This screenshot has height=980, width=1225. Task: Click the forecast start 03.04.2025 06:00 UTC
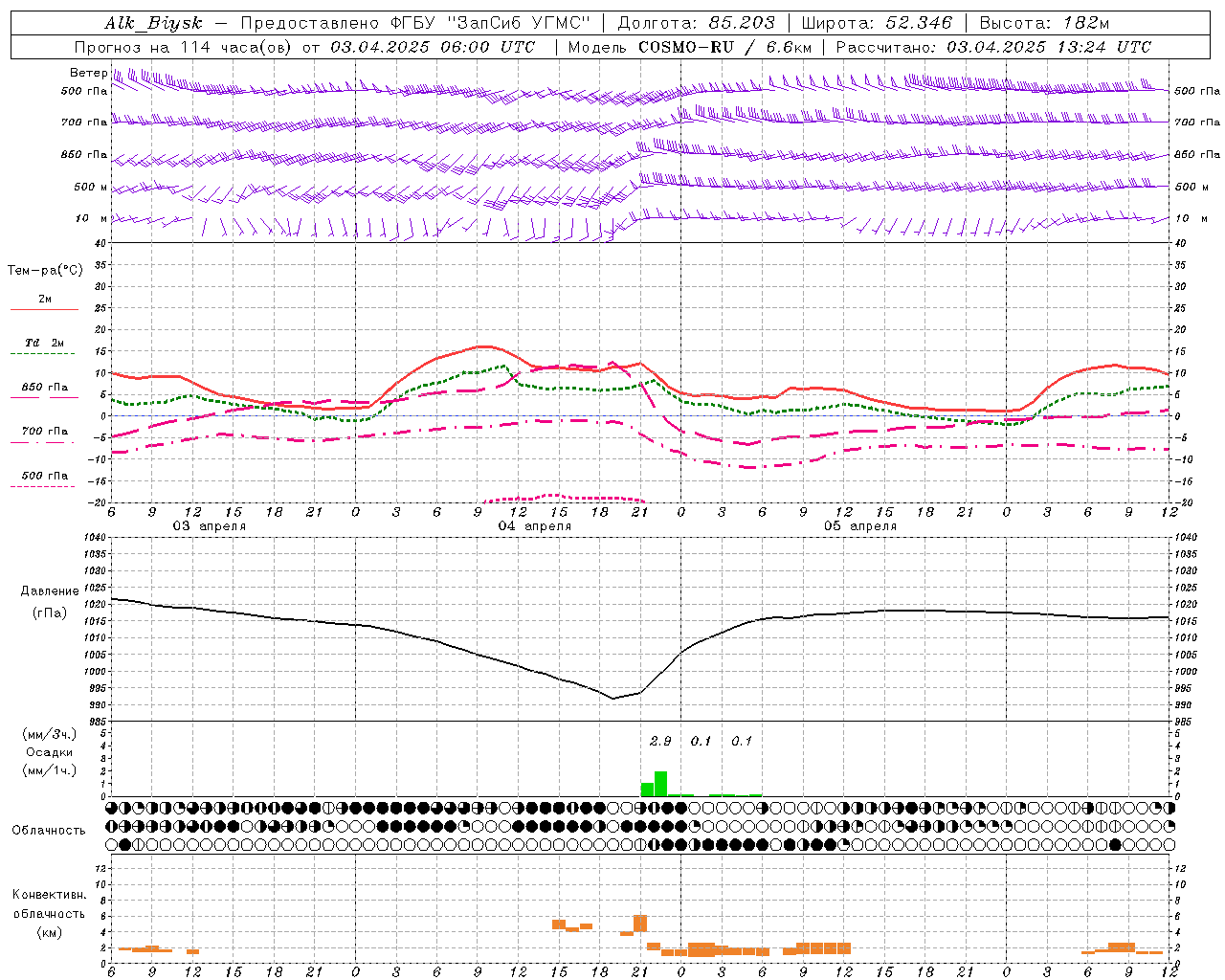(433, 47)
